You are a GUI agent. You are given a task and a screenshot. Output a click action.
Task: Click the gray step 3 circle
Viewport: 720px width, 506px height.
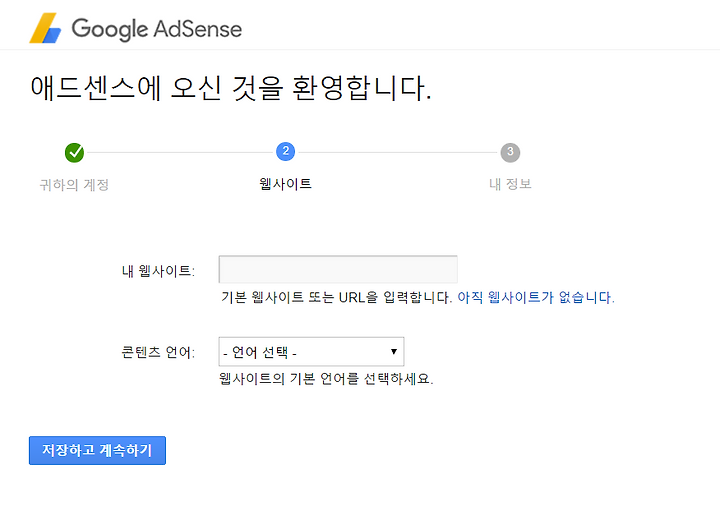[510, 152]
